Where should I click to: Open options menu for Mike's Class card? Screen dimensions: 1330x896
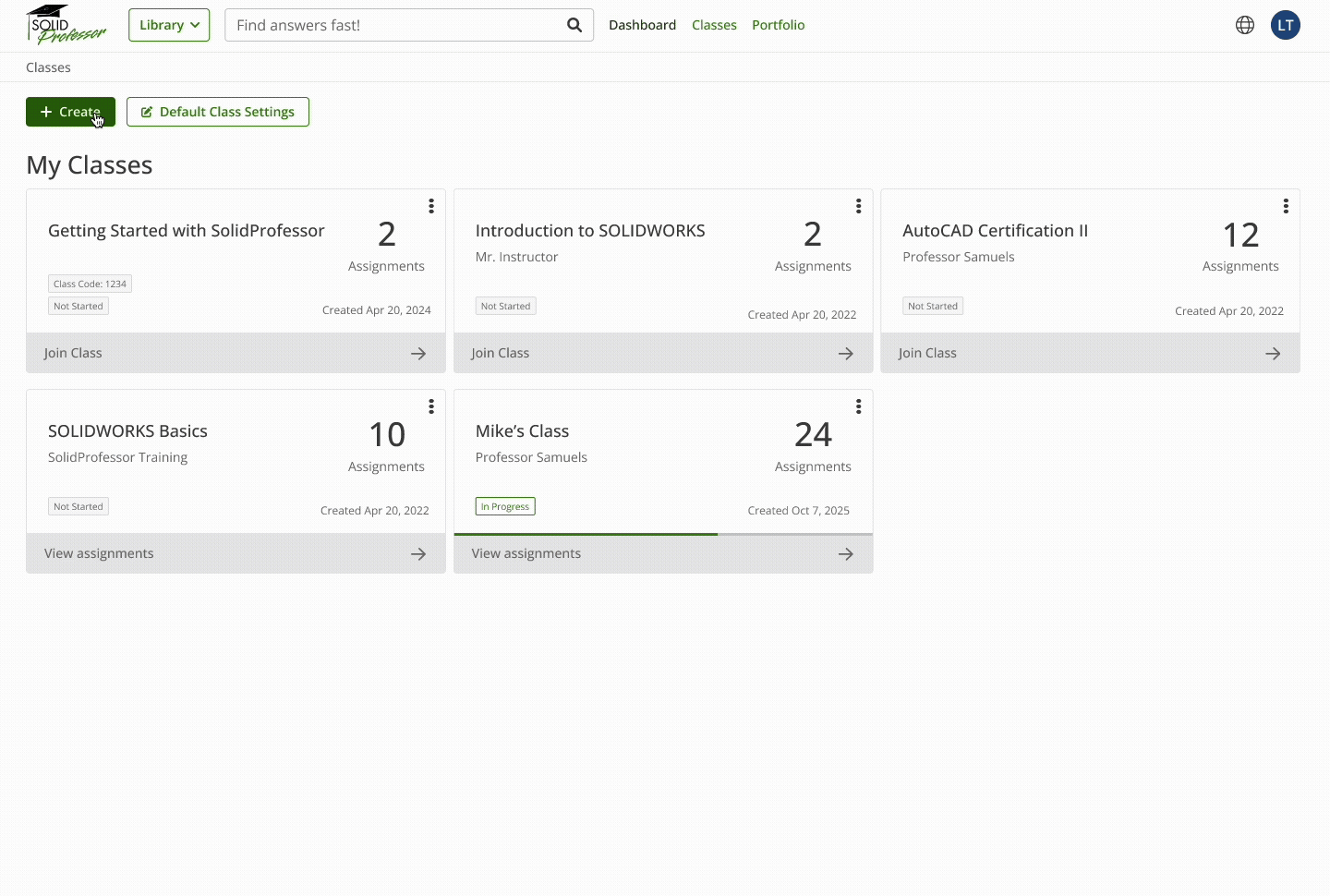click(858, 406)
